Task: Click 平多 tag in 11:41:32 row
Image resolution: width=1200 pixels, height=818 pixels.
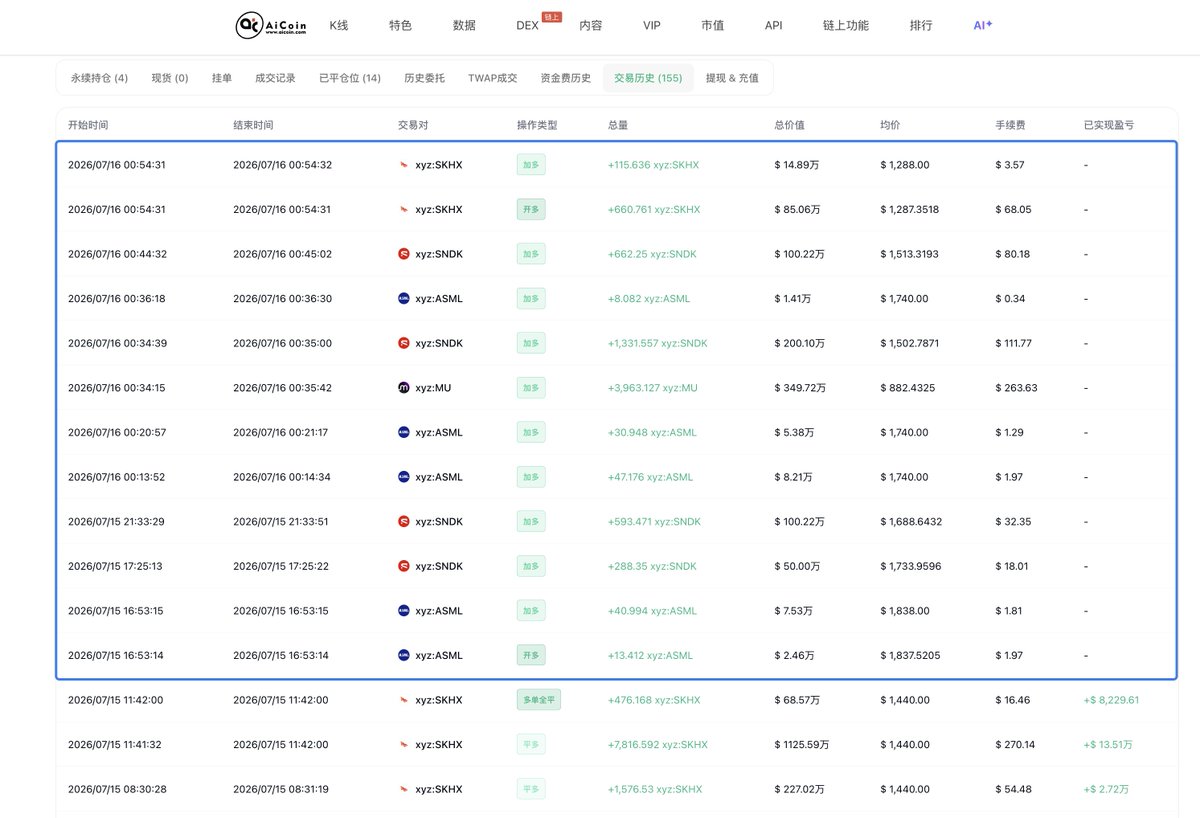Action: (x=531, y=745)
